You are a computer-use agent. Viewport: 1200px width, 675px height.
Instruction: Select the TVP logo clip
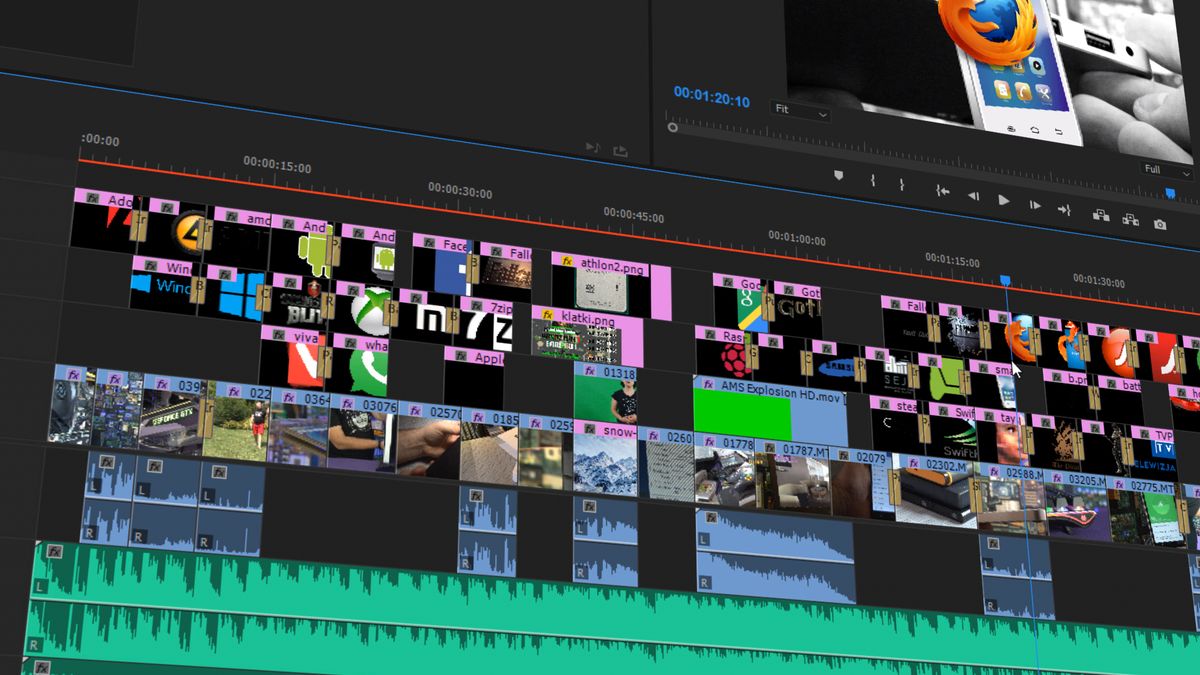[x=1156, y=451]
